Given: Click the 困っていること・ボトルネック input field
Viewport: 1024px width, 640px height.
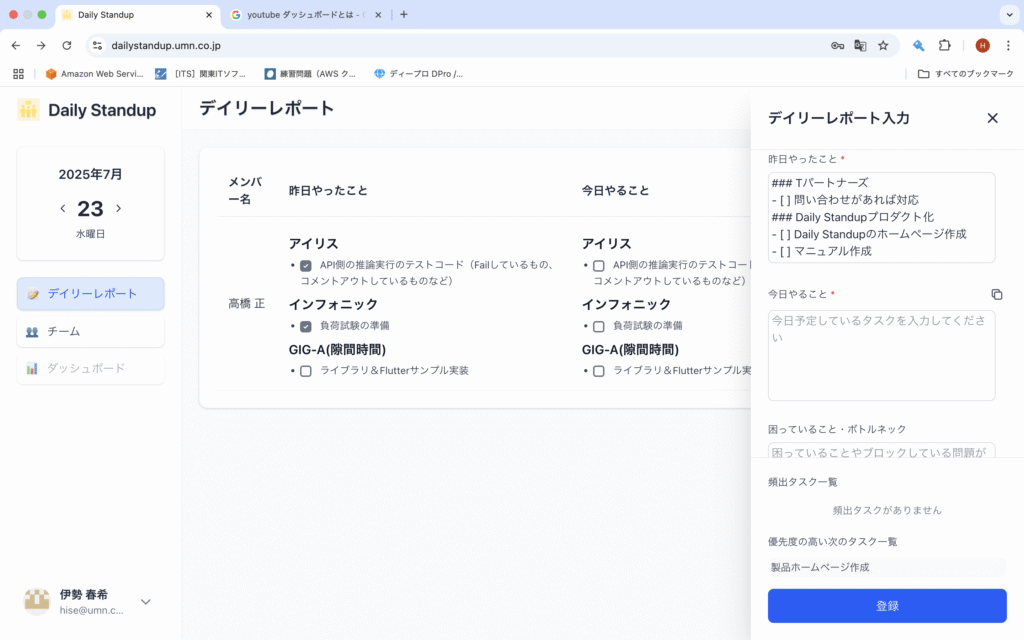Looking at the screenshot, I should tap(881, 451).
